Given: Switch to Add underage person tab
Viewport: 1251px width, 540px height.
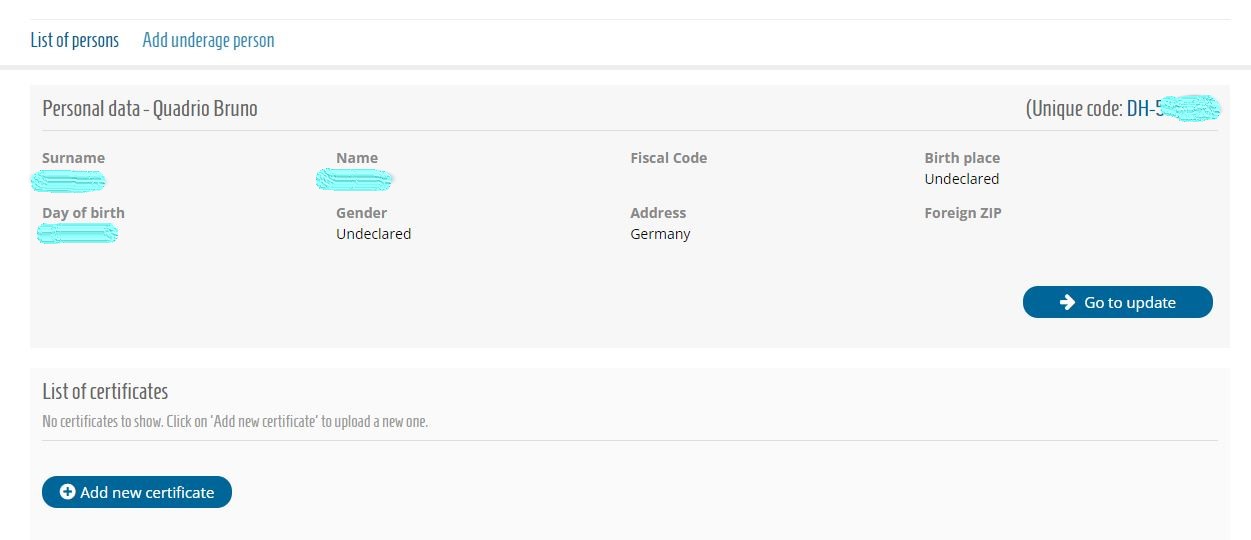Looking at the screenshot, I should click(x=208, y=41).
